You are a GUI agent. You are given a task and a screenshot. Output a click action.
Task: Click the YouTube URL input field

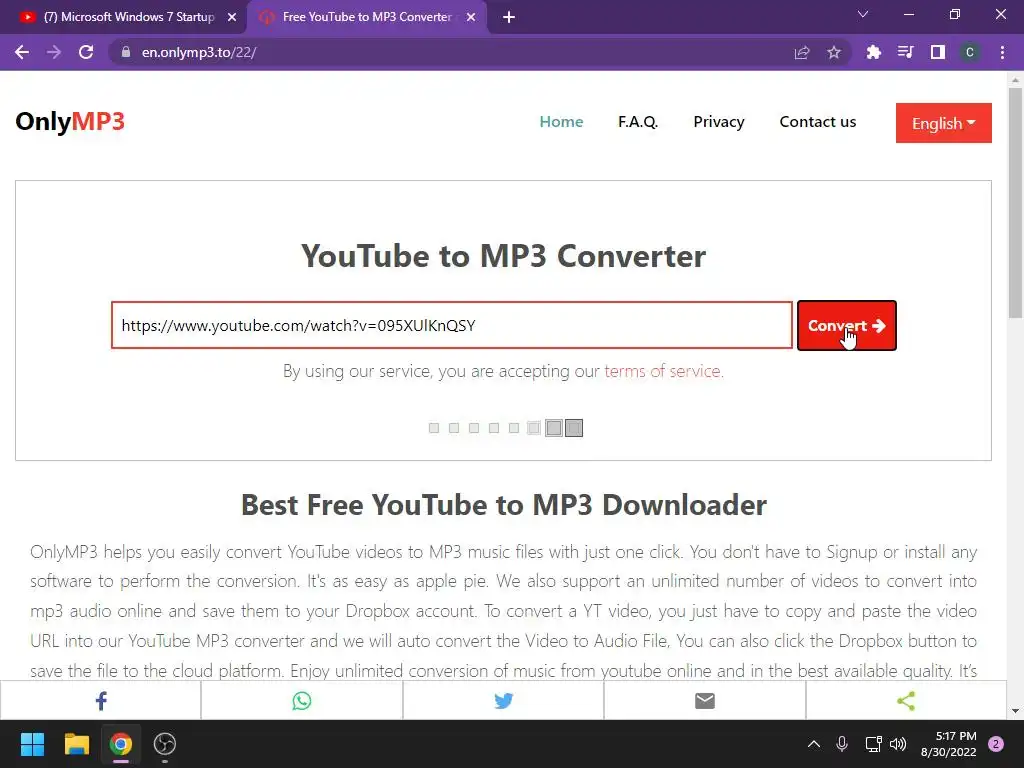[452, 325]
